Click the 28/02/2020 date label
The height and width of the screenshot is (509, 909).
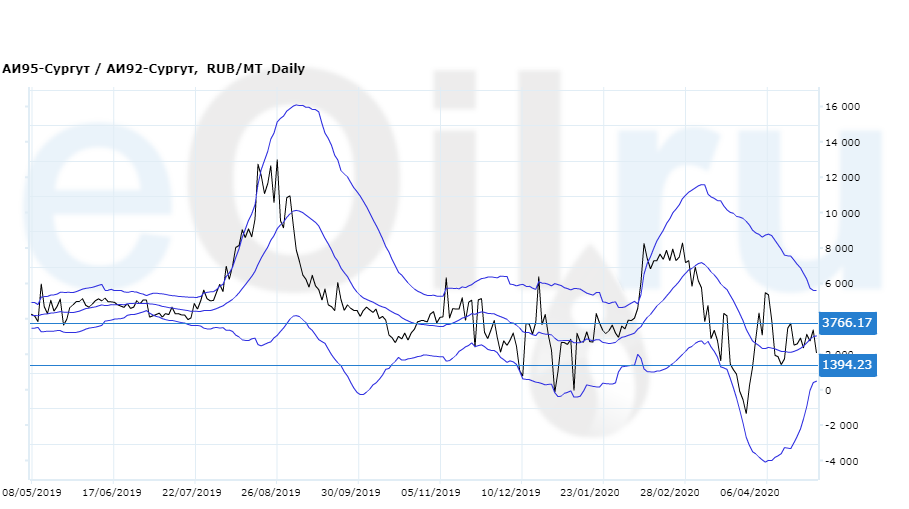coord(670,493)
